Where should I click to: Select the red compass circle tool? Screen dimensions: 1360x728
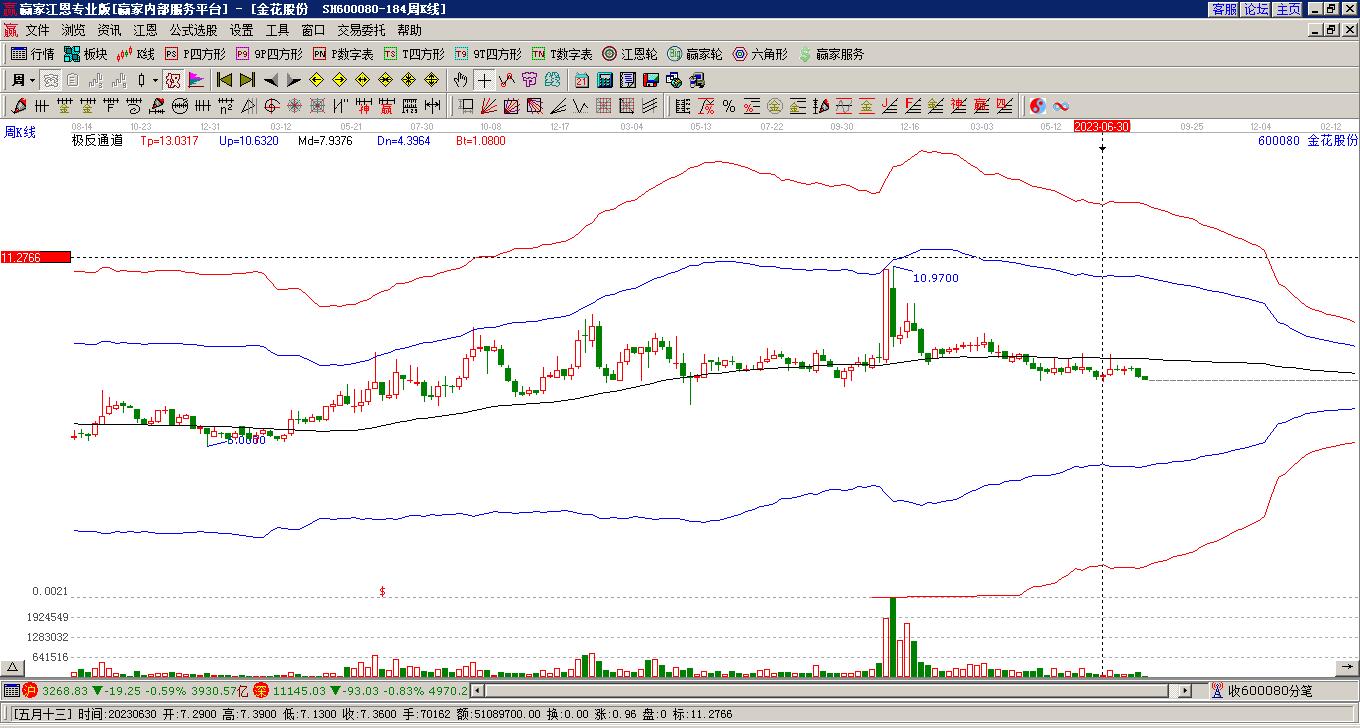pos(271,106)
